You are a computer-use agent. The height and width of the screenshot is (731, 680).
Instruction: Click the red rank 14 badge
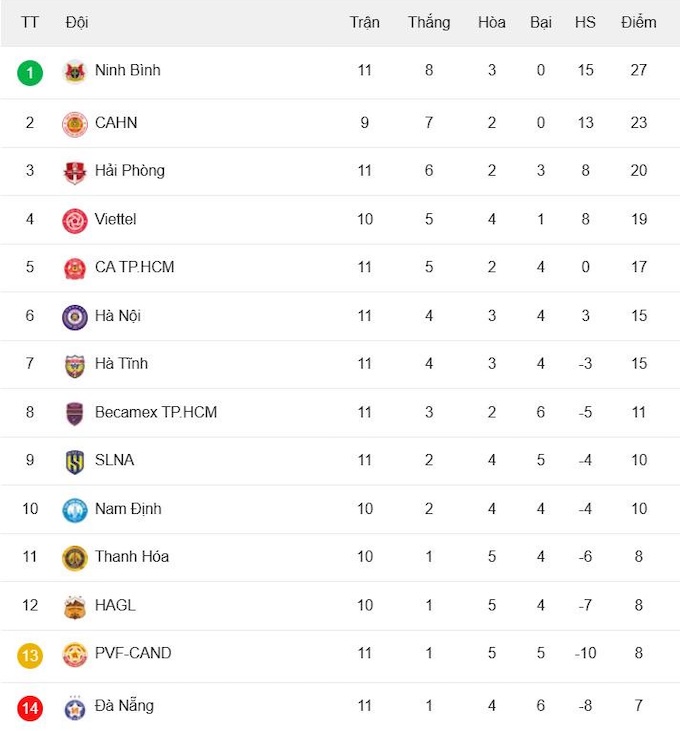30,708
